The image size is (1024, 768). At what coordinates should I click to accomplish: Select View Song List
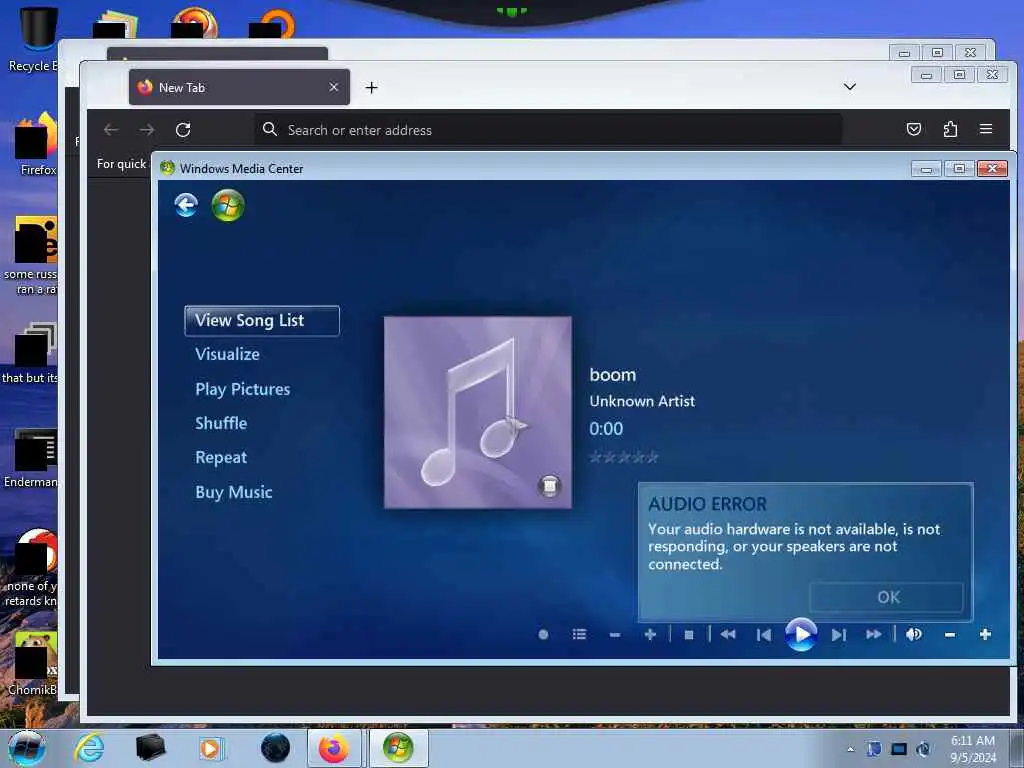click(x=262, y=321)
